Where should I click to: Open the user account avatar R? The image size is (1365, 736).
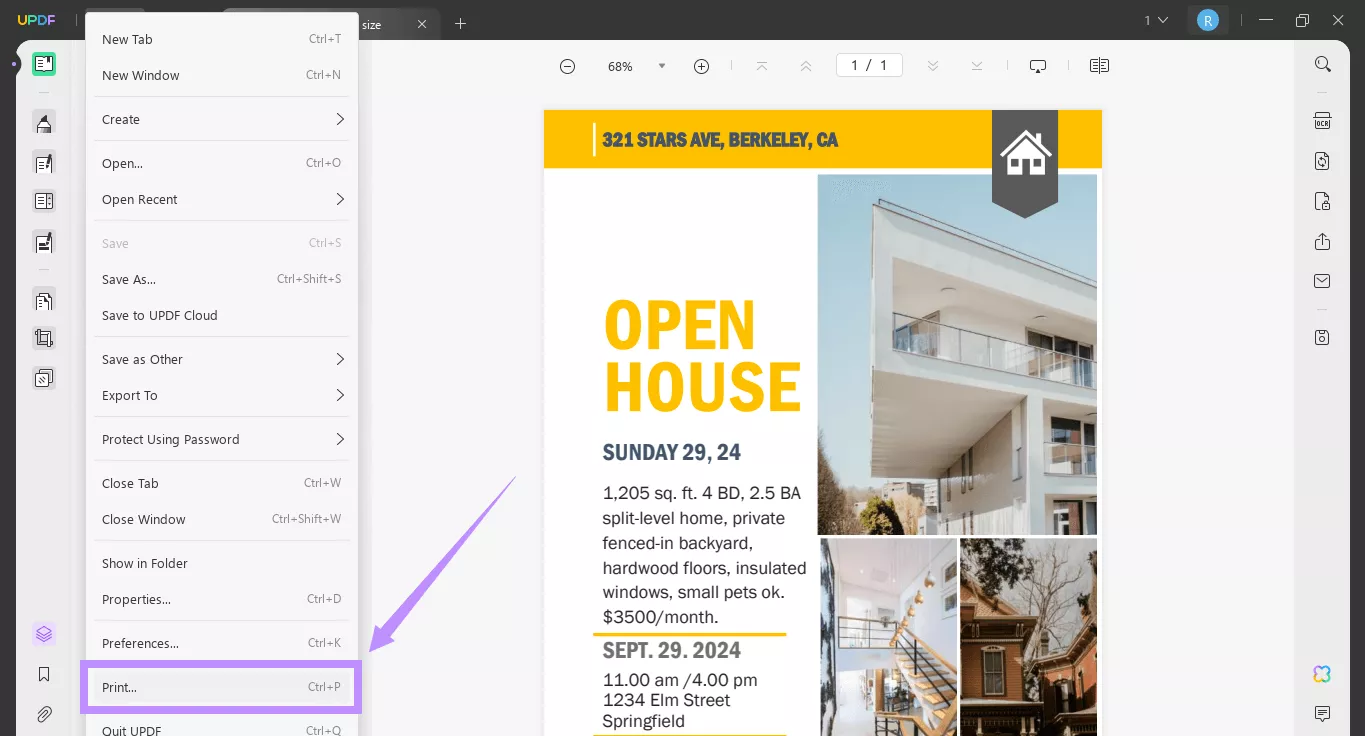click(x=1208, y=20)
